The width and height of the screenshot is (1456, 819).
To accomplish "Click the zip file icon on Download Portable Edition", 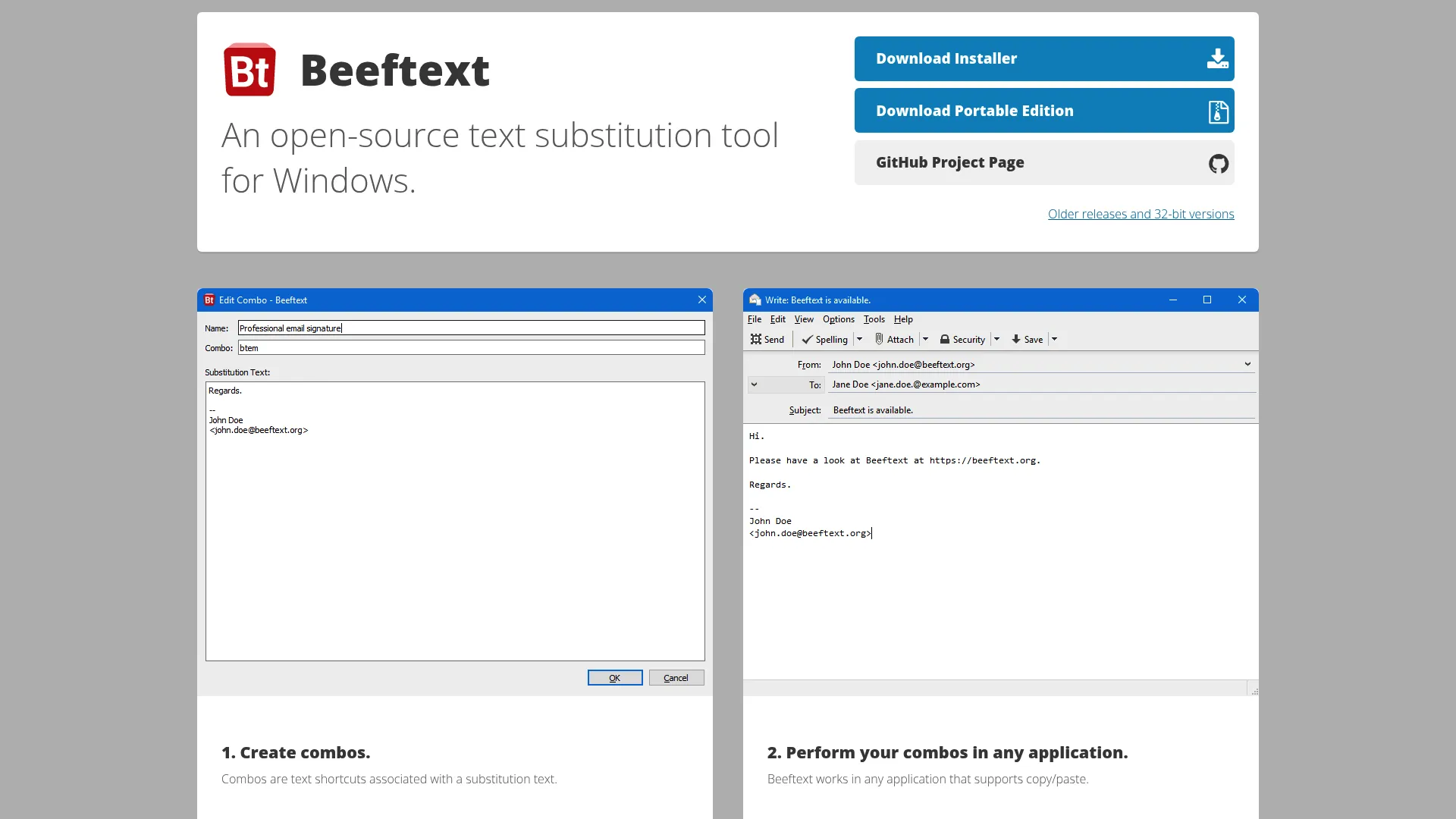I will point(1218,111).
